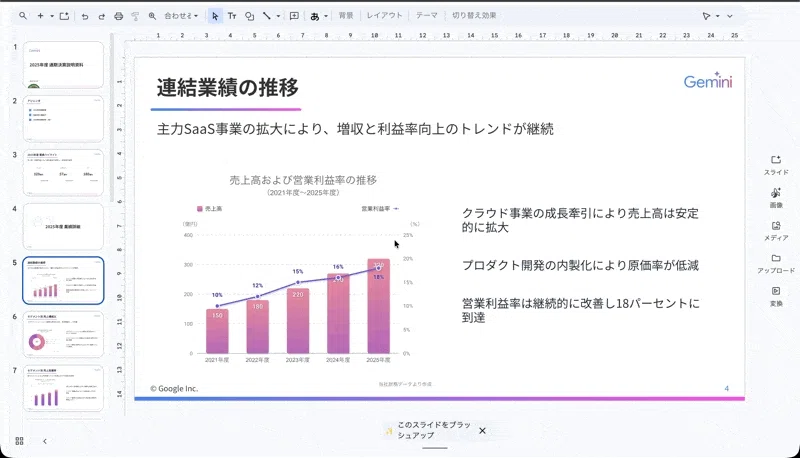Undo the last action
The height and width of the screenshot is (458, 800).
click(x=85, y=16)
